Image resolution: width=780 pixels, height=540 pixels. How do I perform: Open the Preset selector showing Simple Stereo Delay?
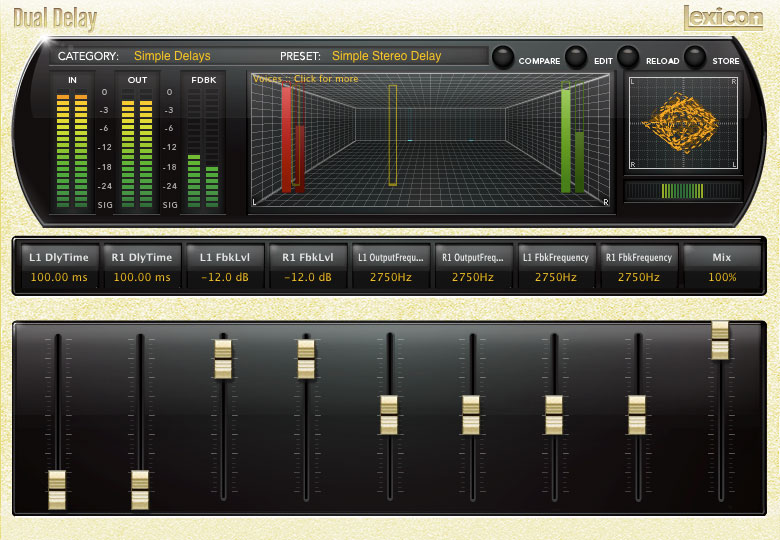pyautogui.click(x=386, y=56)
